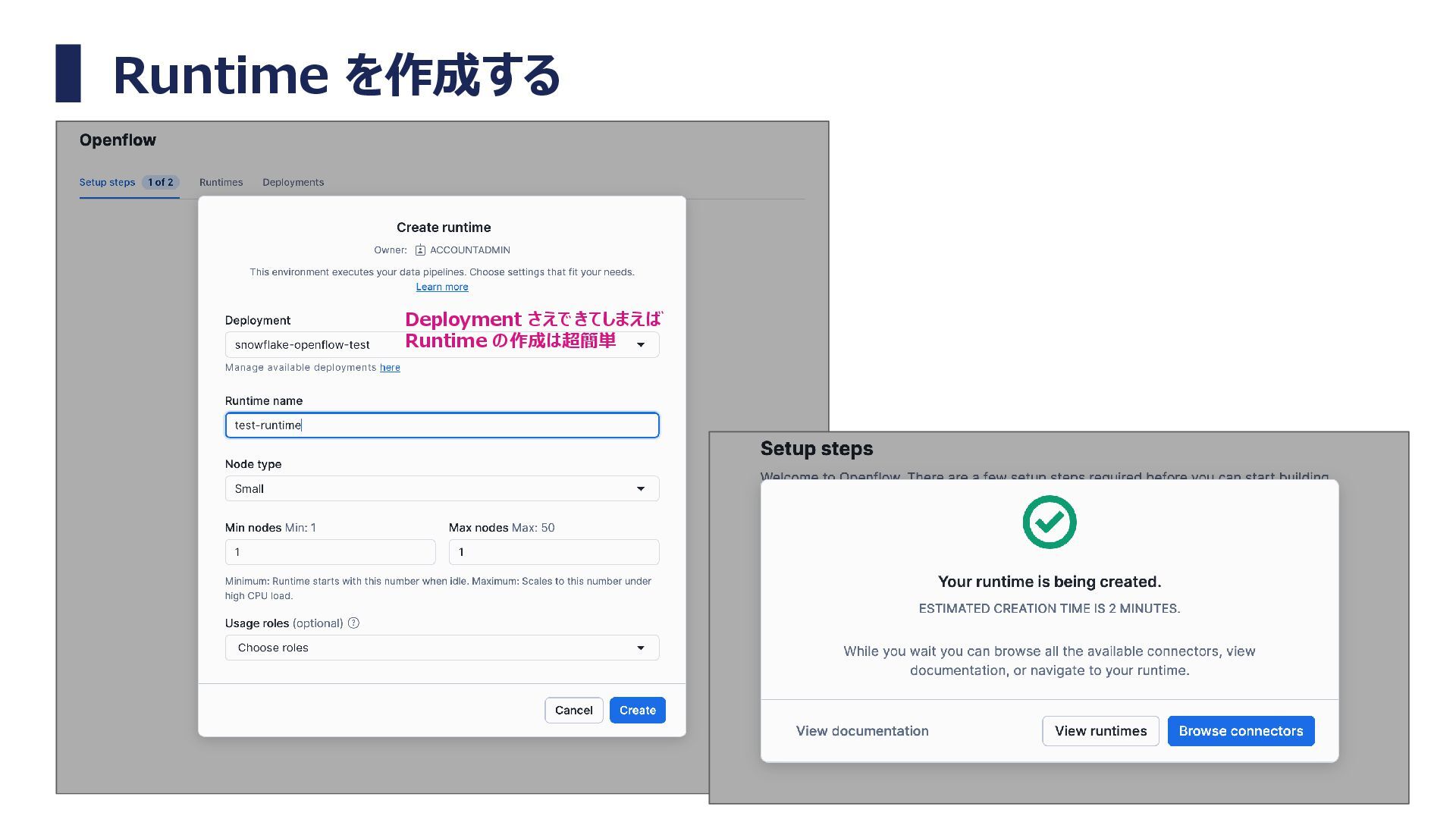Screen dimensions: 1456x819
Task: Click the green checkmark success icon
Action: click(x=1049, y=522)
